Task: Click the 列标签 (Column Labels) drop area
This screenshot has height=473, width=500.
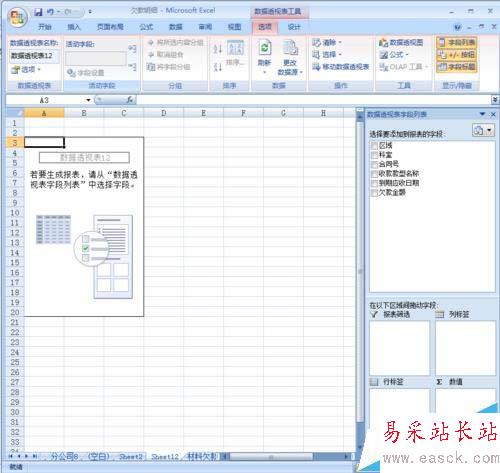Action: [465, 348]
